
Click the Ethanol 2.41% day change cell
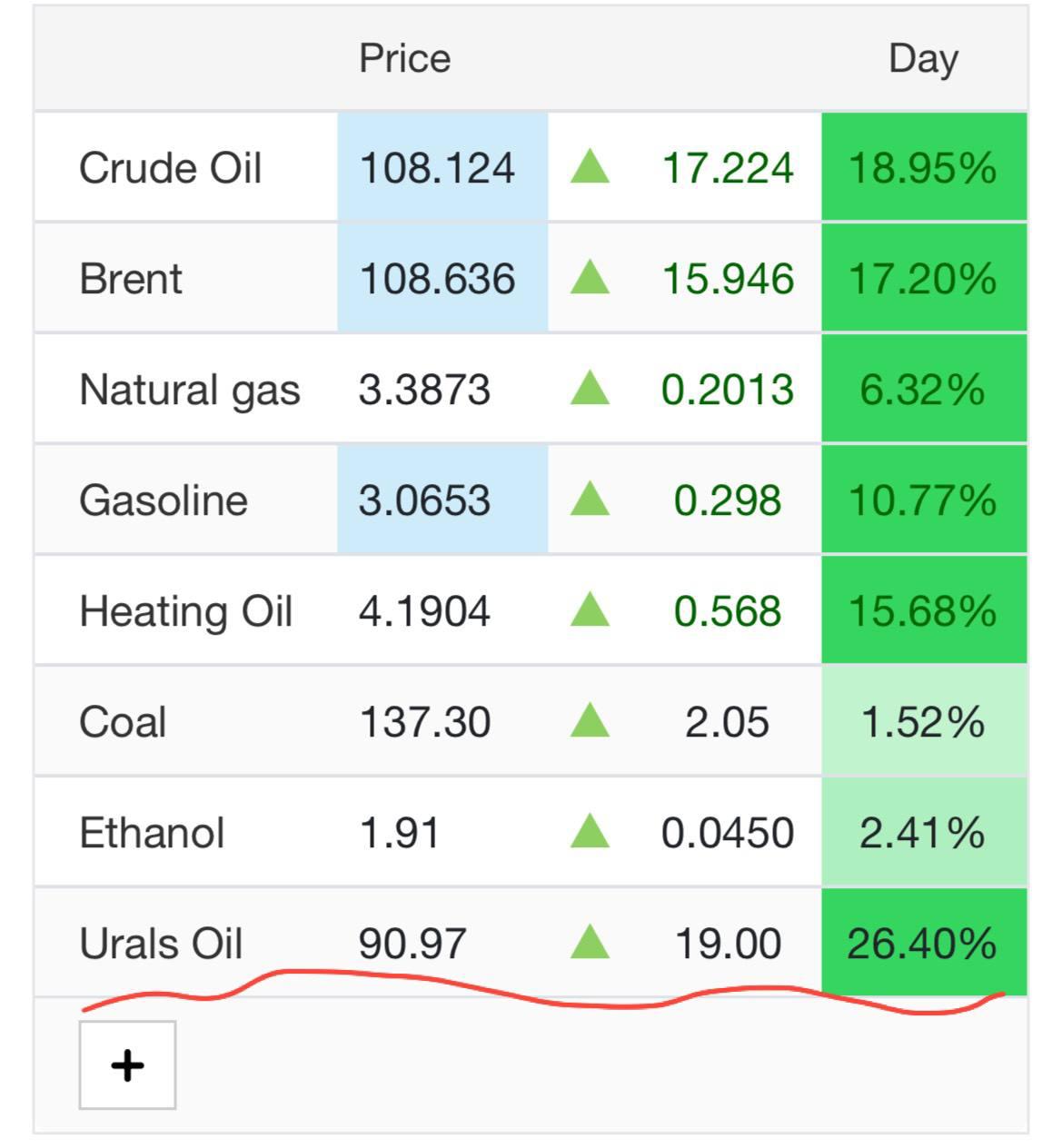[923, 833]
